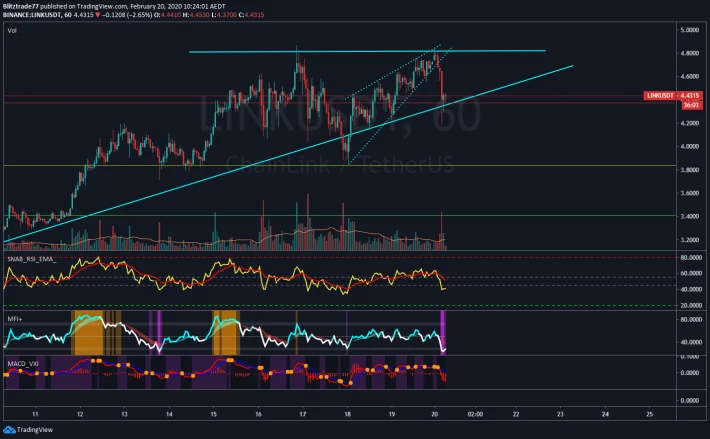Viewport: 710px width, 439px height.
Task: Click date 23 on the time axis
Action: [x=561, y=414]
